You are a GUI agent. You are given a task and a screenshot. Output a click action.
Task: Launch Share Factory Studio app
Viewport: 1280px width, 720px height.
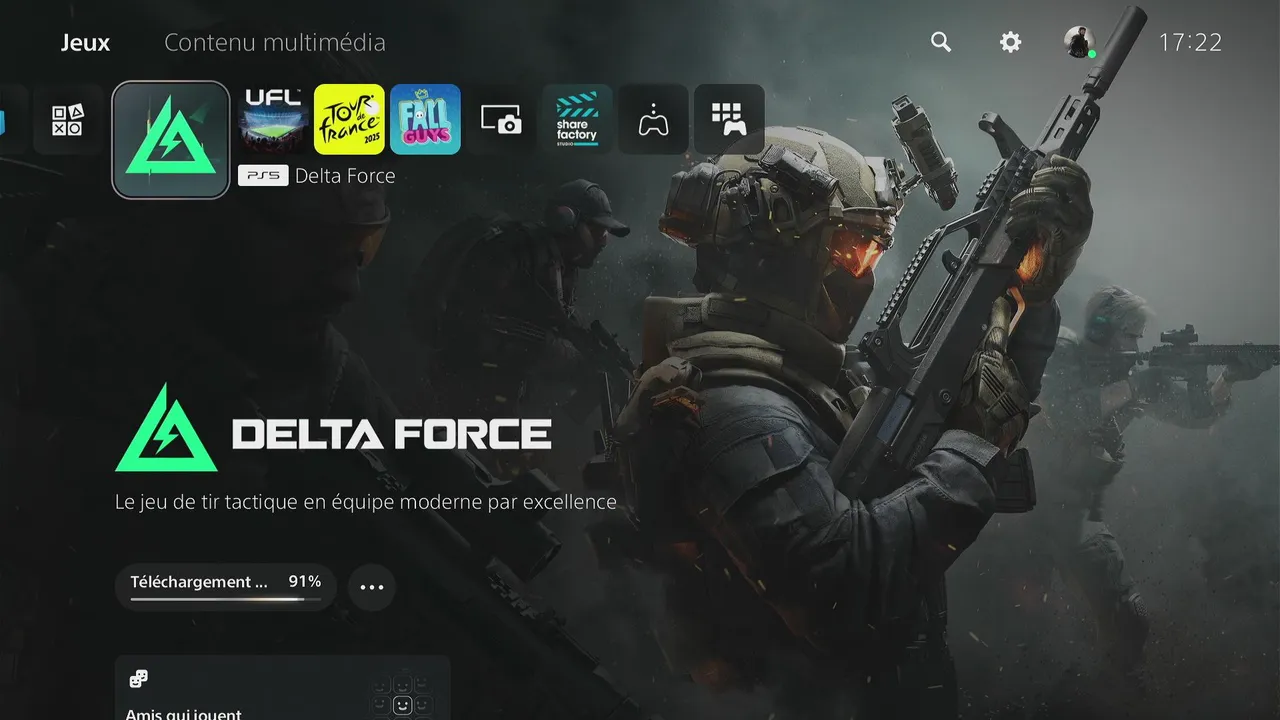[x=577, y=119]
